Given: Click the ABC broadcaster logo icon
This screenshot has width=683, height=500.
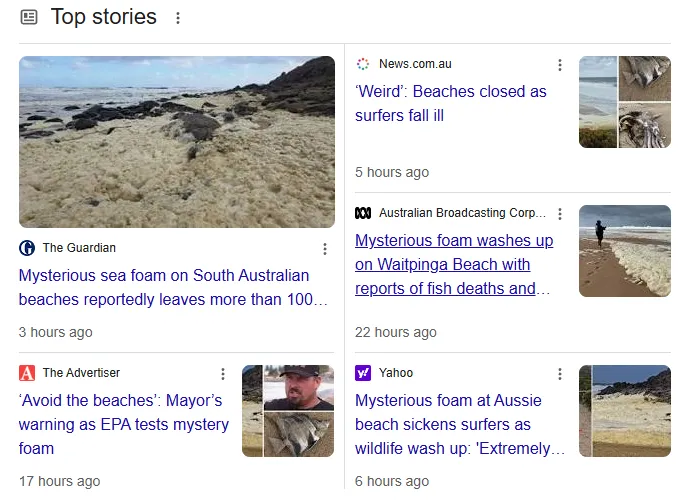Looking at the screenshot, I should 363,213.
